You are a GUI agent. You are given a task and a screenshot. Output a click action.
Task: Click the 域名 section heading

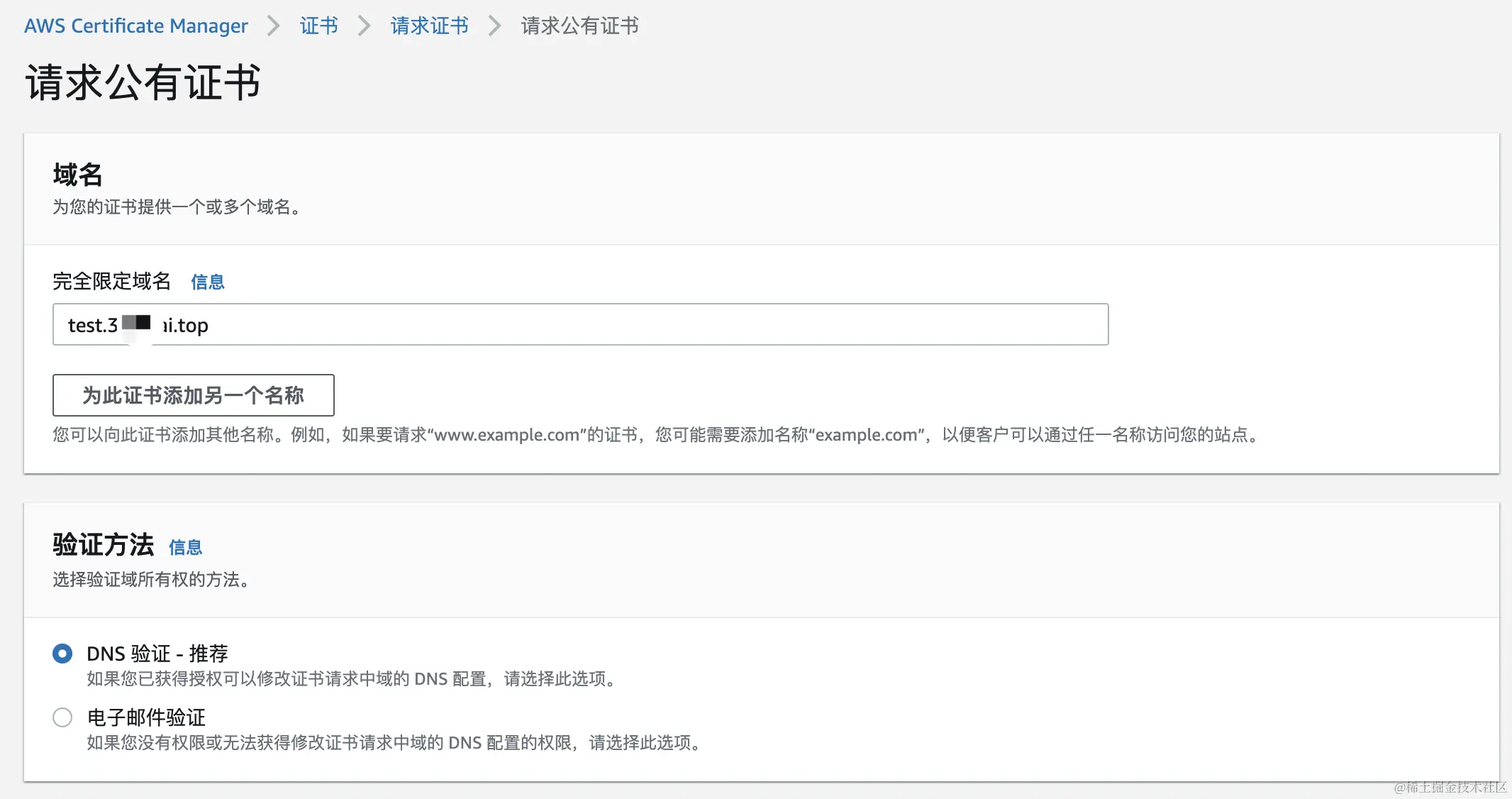pos(77,175)
